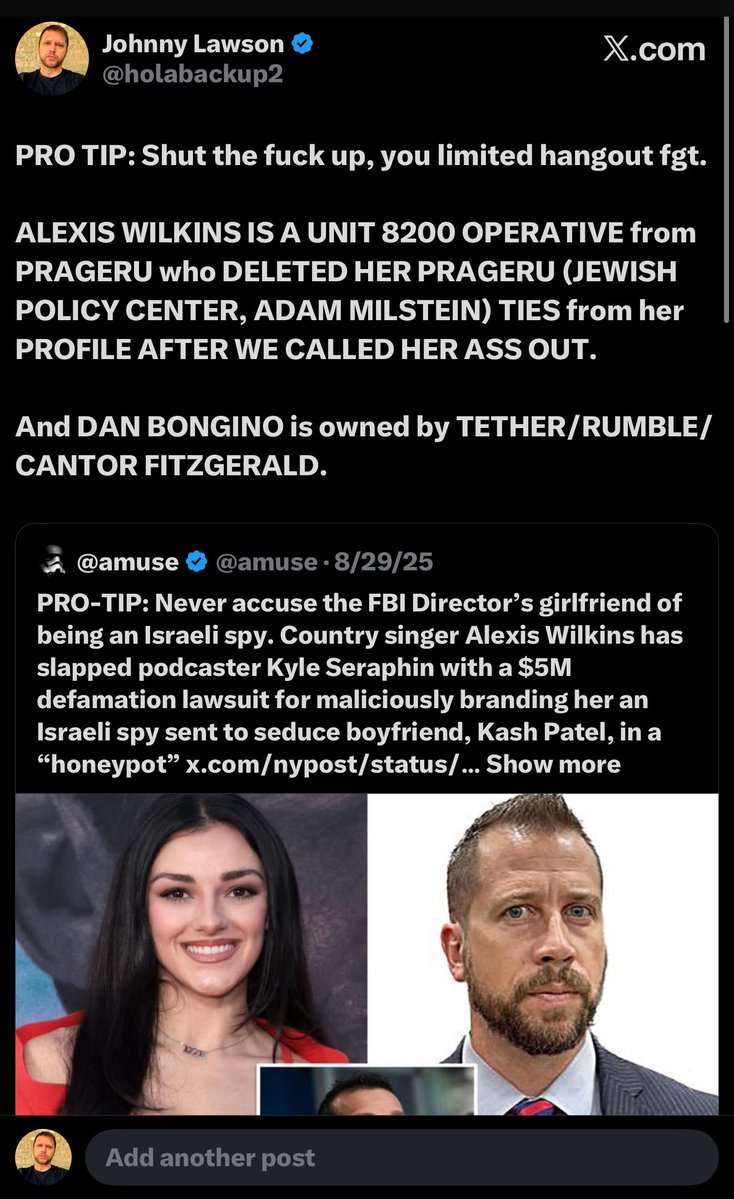Click the 8/29/25 date of quoted post
Screen dimensions: 734x1199
(x=383, y=562)
